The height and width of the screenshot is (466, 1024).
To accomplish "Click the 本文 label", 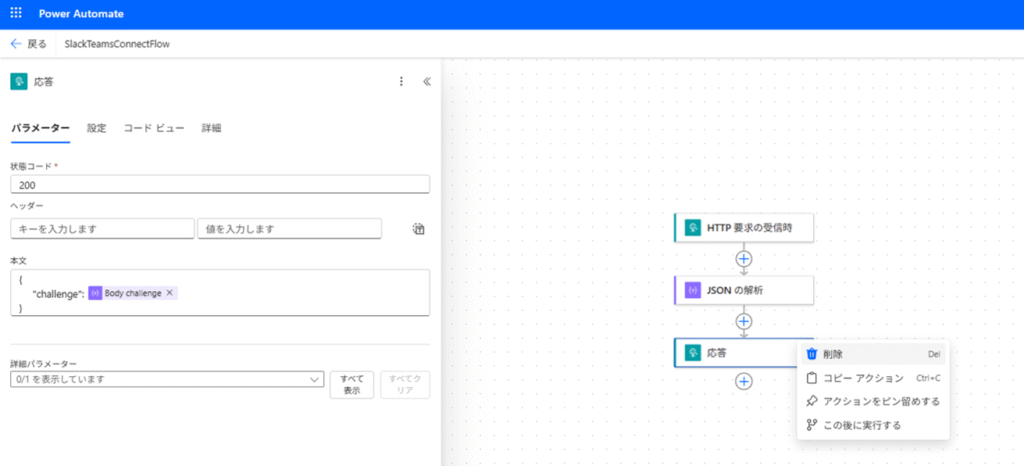I will pyautogui.click(x=18, y=260).
